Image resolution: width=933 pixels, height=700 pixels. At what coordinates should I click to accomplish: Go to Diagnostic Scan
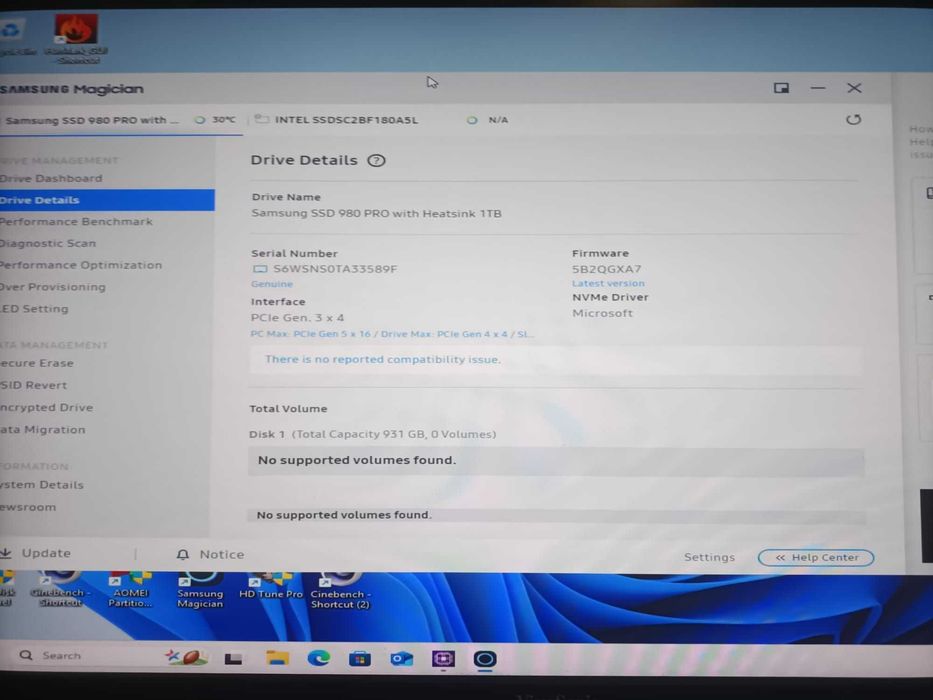click(x=48, y=243)
